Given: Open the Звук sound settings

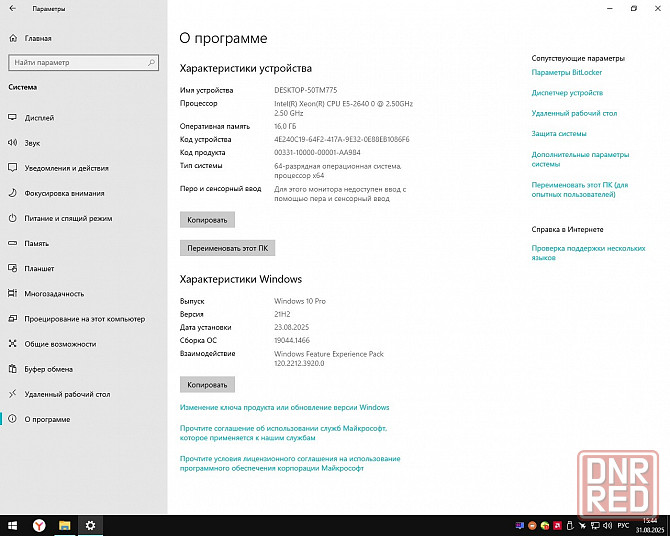Looking at the screenshot, I should [x=32, y=143].
